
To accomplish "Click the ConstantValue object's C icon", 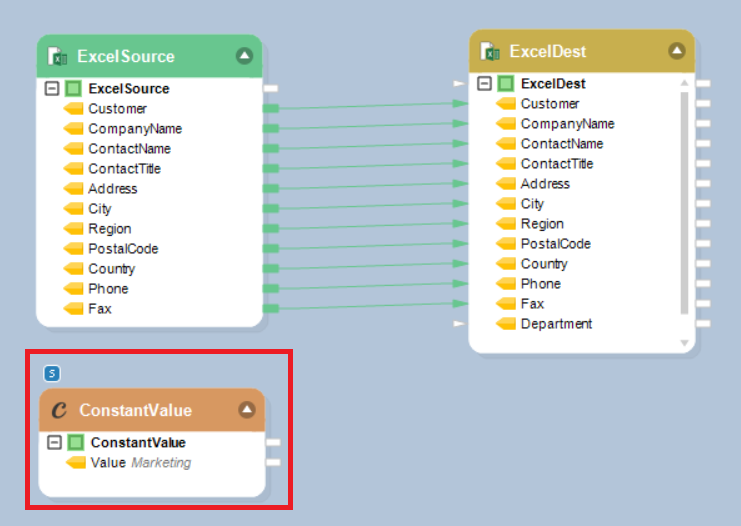I will pos(59,410).
